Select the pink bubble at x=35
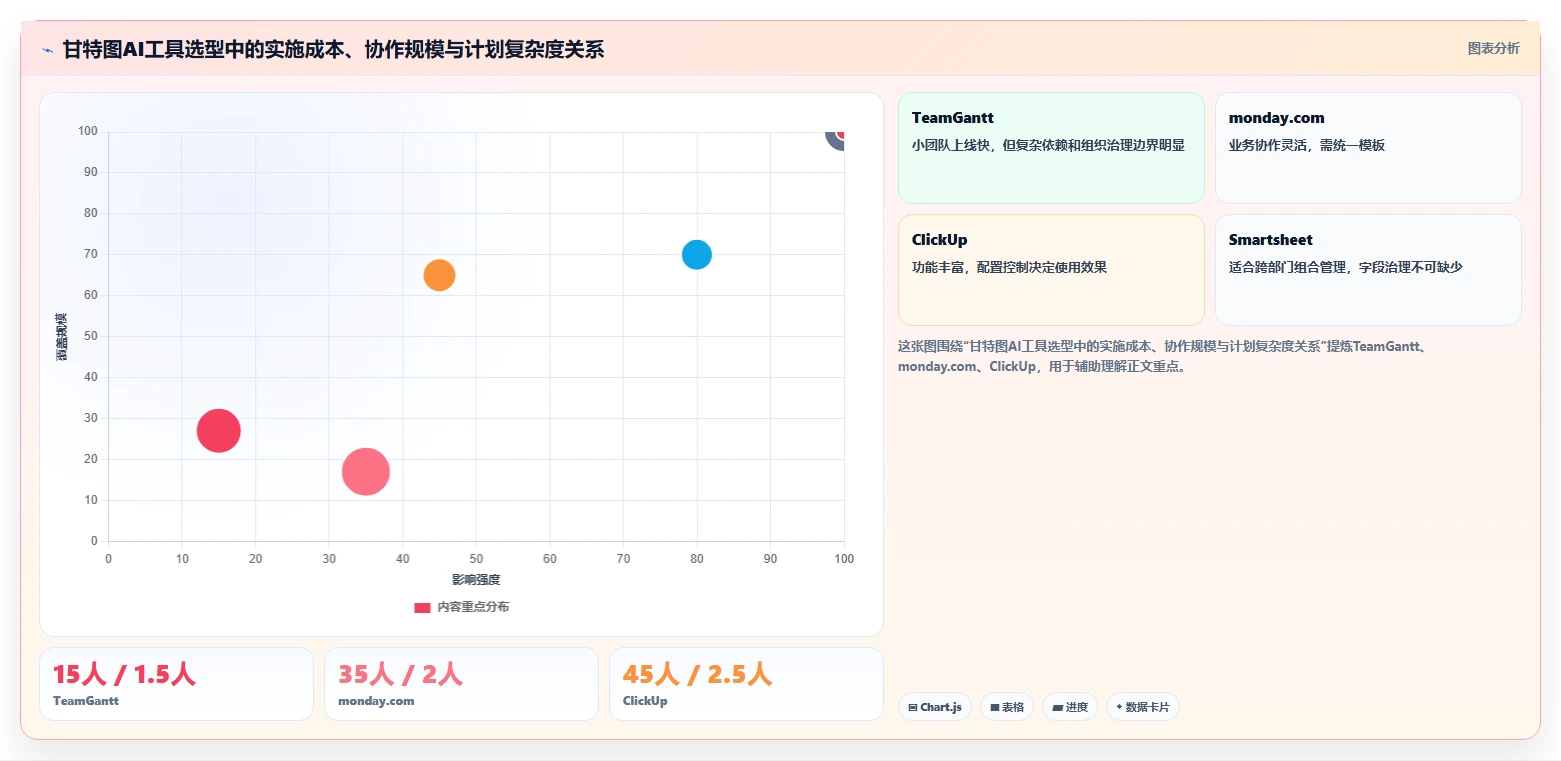The image size is (1561, 761). (365, 472)
